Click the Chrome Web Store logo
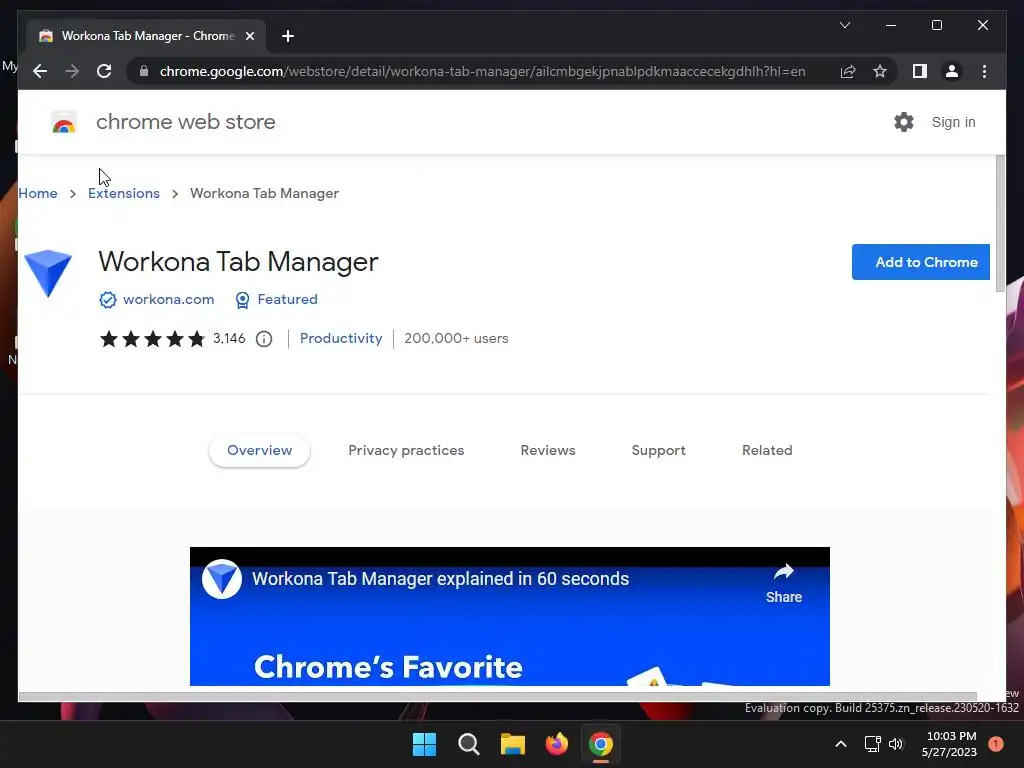1024x768 pixels. [x=64, y=122]
